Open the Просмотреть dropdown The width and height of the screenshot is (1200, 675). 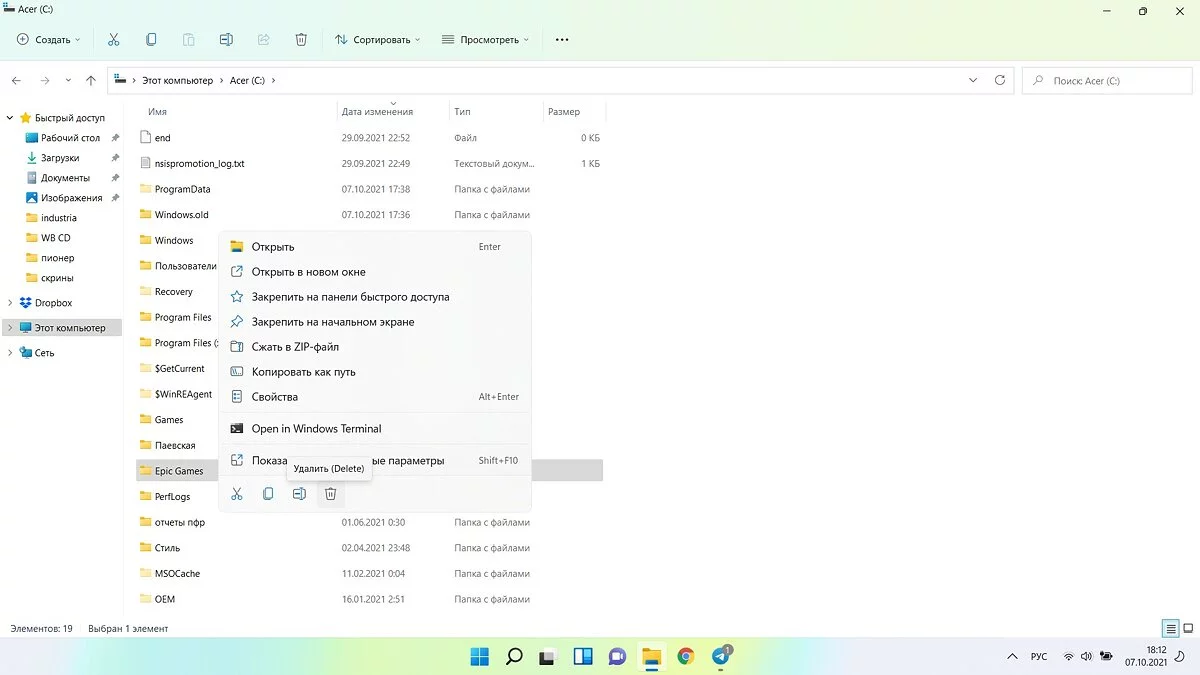pos(483,40)
